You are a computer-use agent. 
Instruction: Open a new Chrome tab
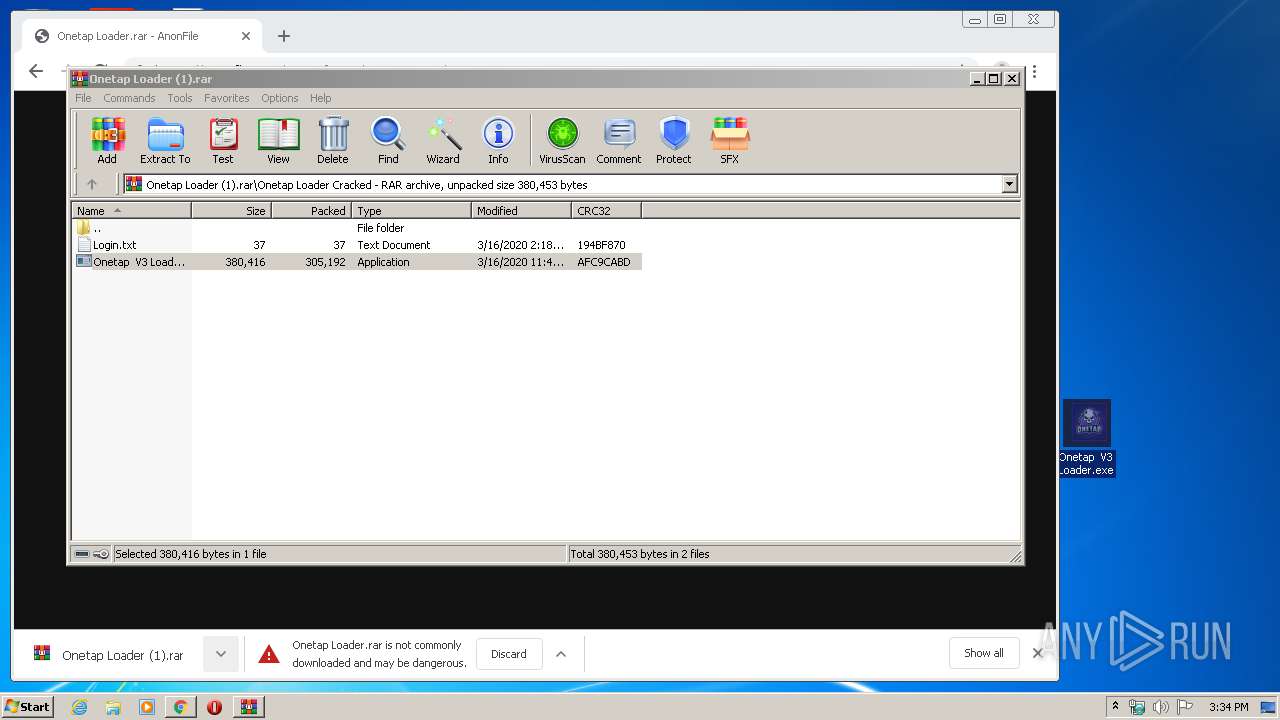pyautogui.click(x=284, y=36)
